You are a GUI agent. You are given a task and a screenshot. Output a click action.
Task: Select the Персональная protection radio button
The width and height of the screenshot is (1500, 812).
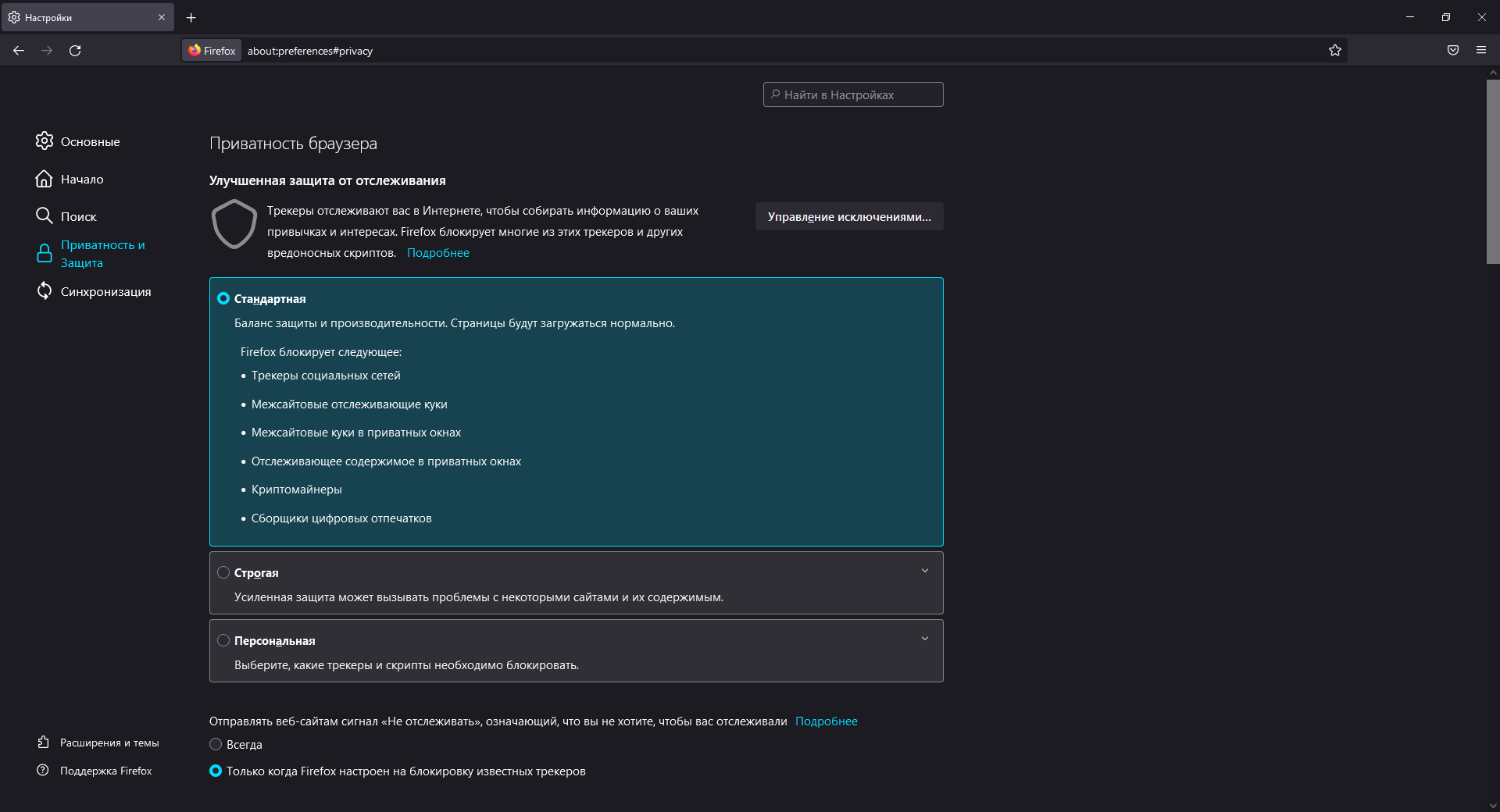coord(223,641)
